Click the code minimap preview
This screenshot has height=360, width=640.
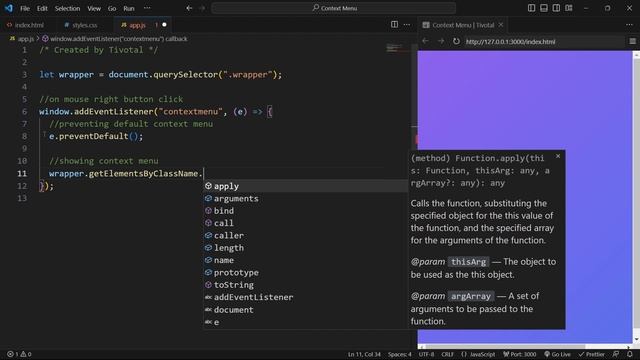point(398,48)
